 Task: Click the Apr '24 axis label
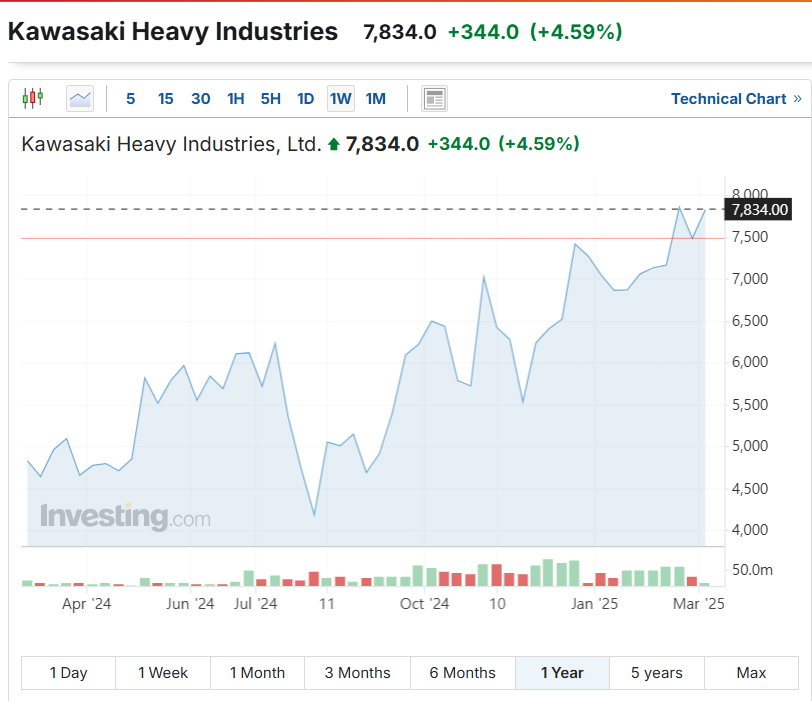point(86,604)
